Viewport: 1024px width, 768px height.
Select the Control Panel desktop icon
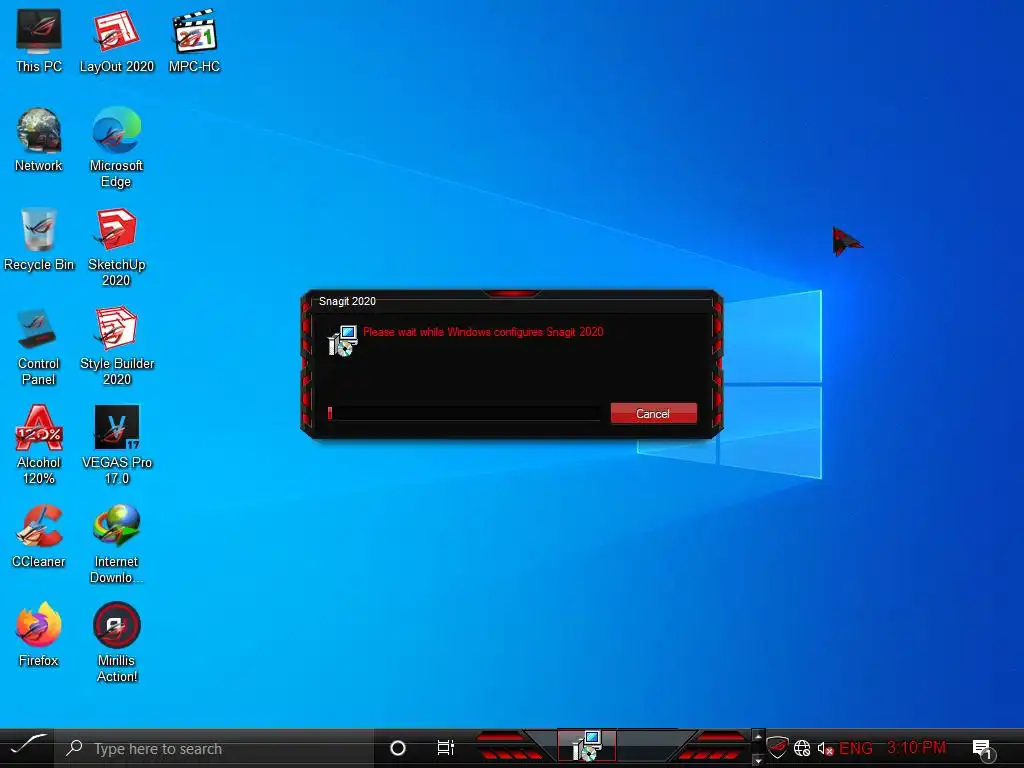pos(39,346)
